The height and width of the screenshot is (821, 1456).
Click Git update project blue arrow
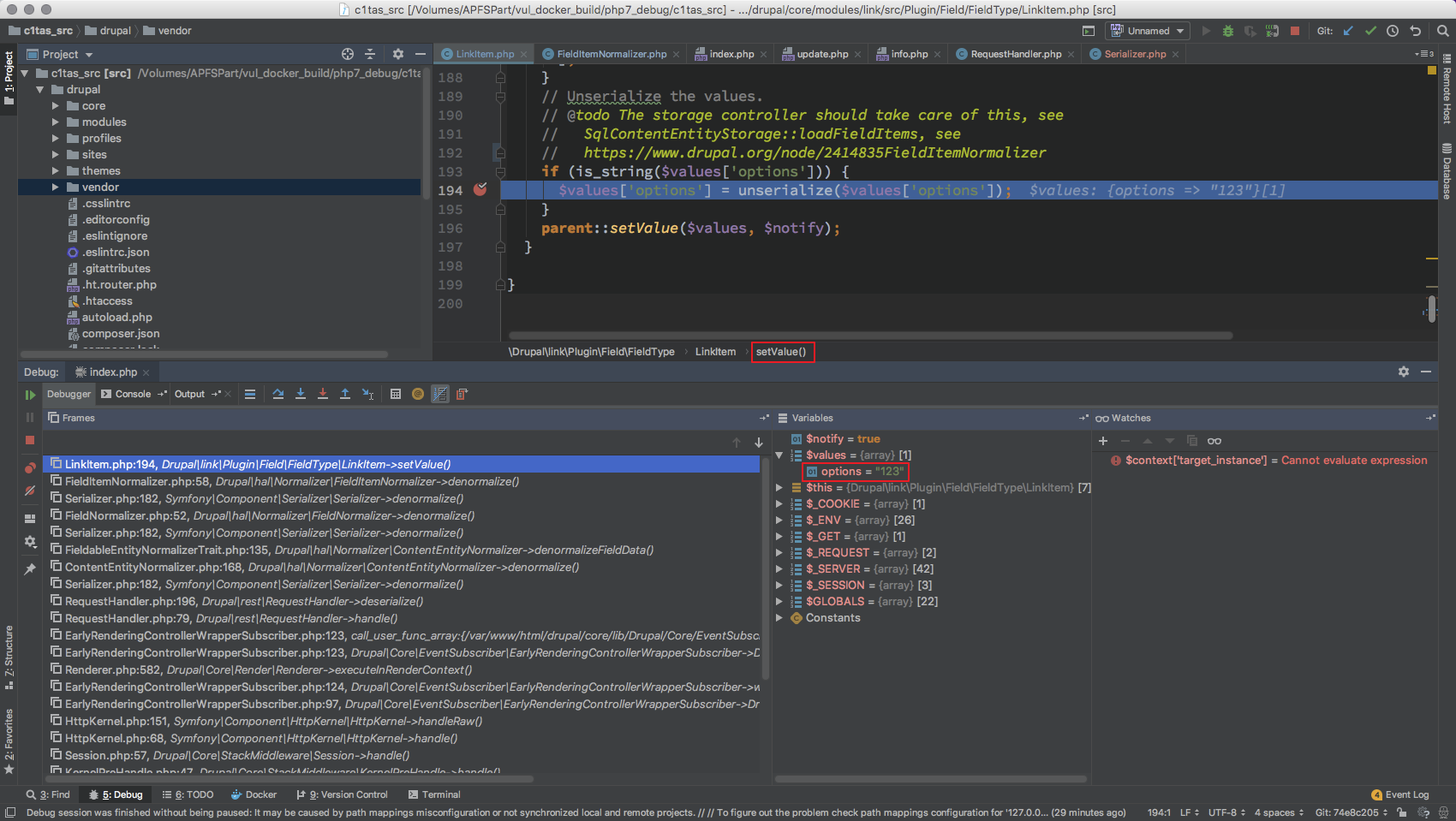[1348, 31]
